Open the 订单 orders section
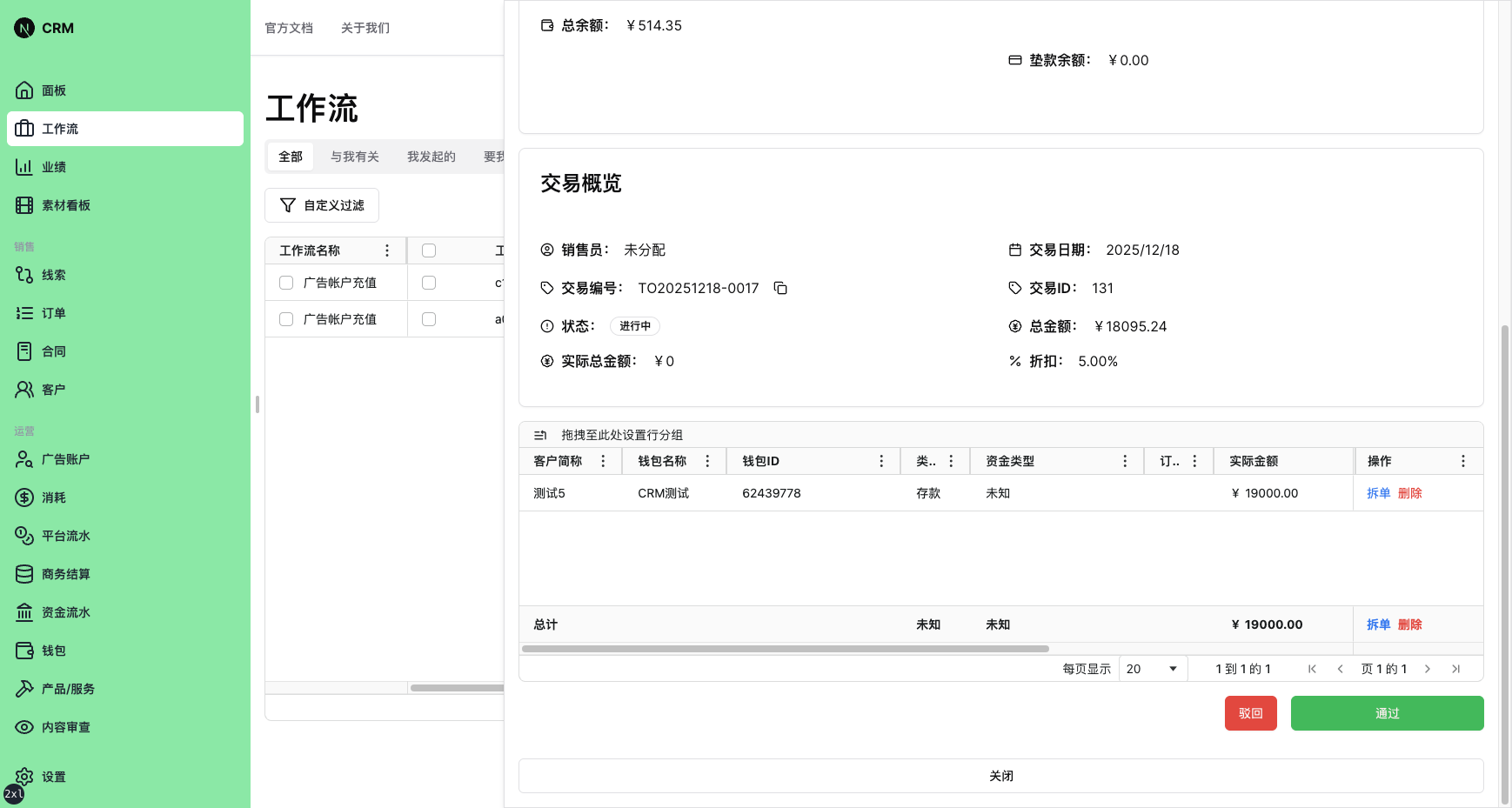The image size is (1512, 808). click(52, 312)
